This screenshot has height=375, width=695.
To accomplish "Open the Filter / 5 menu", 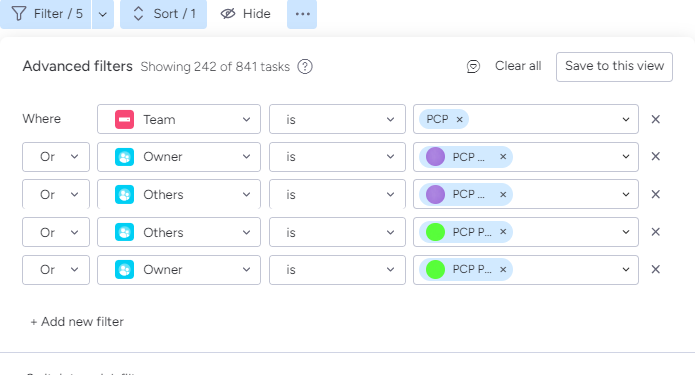I will coord(46,14).
